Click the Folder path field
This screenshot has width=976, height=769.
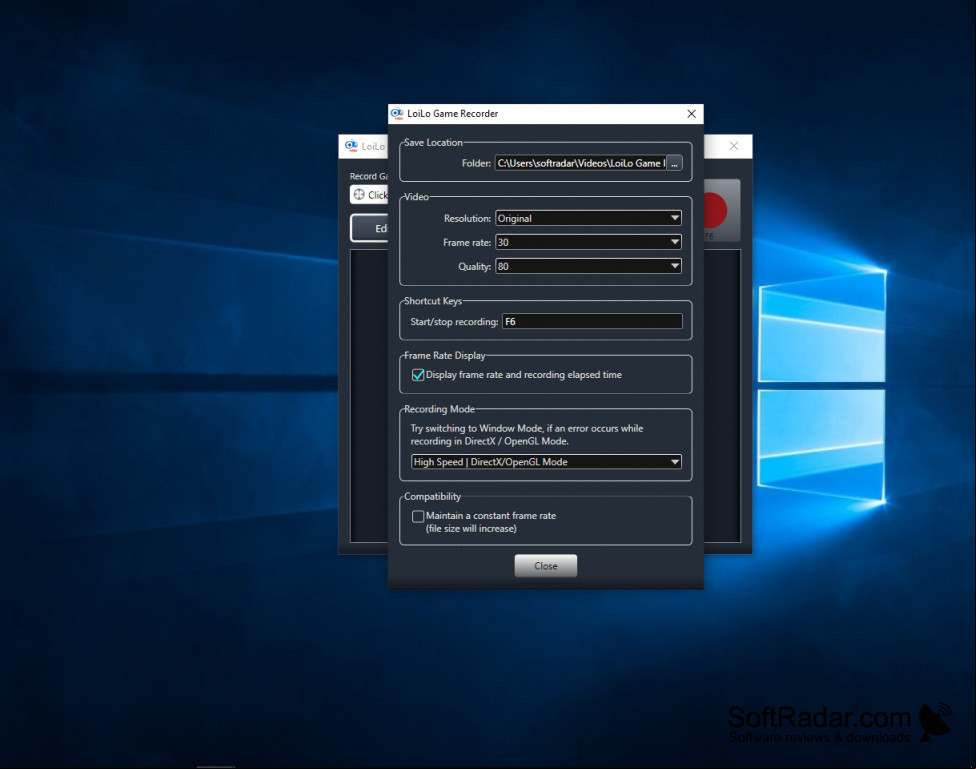[x=580, y=163]
